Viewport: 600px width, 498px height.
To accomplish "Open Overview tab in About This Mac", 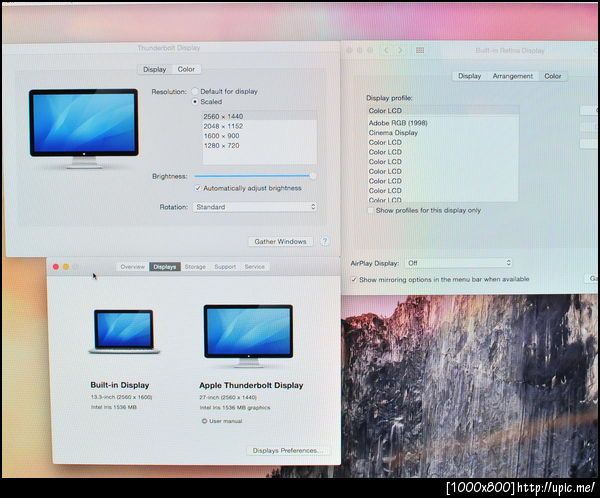I will [x=132, y=267].
